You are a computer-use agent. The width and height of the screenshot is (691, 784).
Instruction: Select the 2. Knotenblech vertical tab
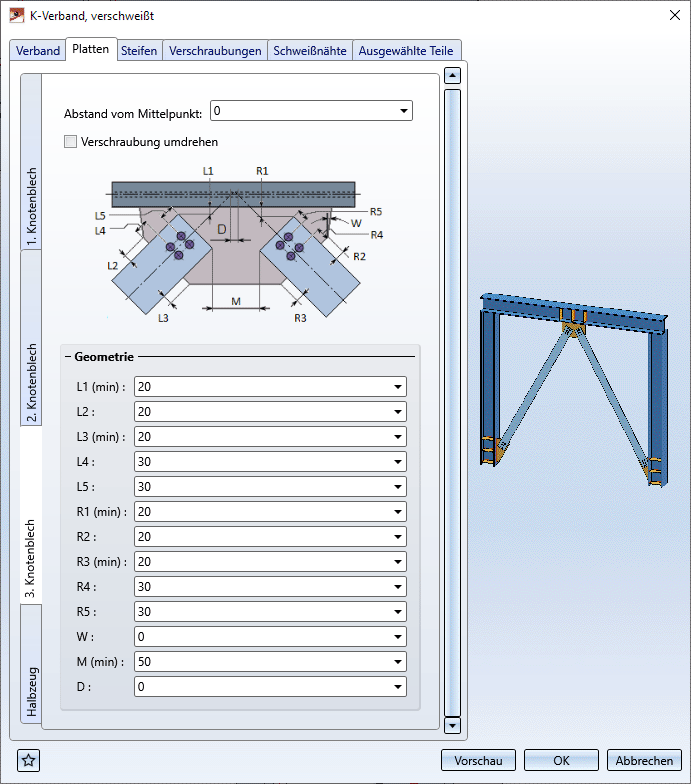pos(31,338)
